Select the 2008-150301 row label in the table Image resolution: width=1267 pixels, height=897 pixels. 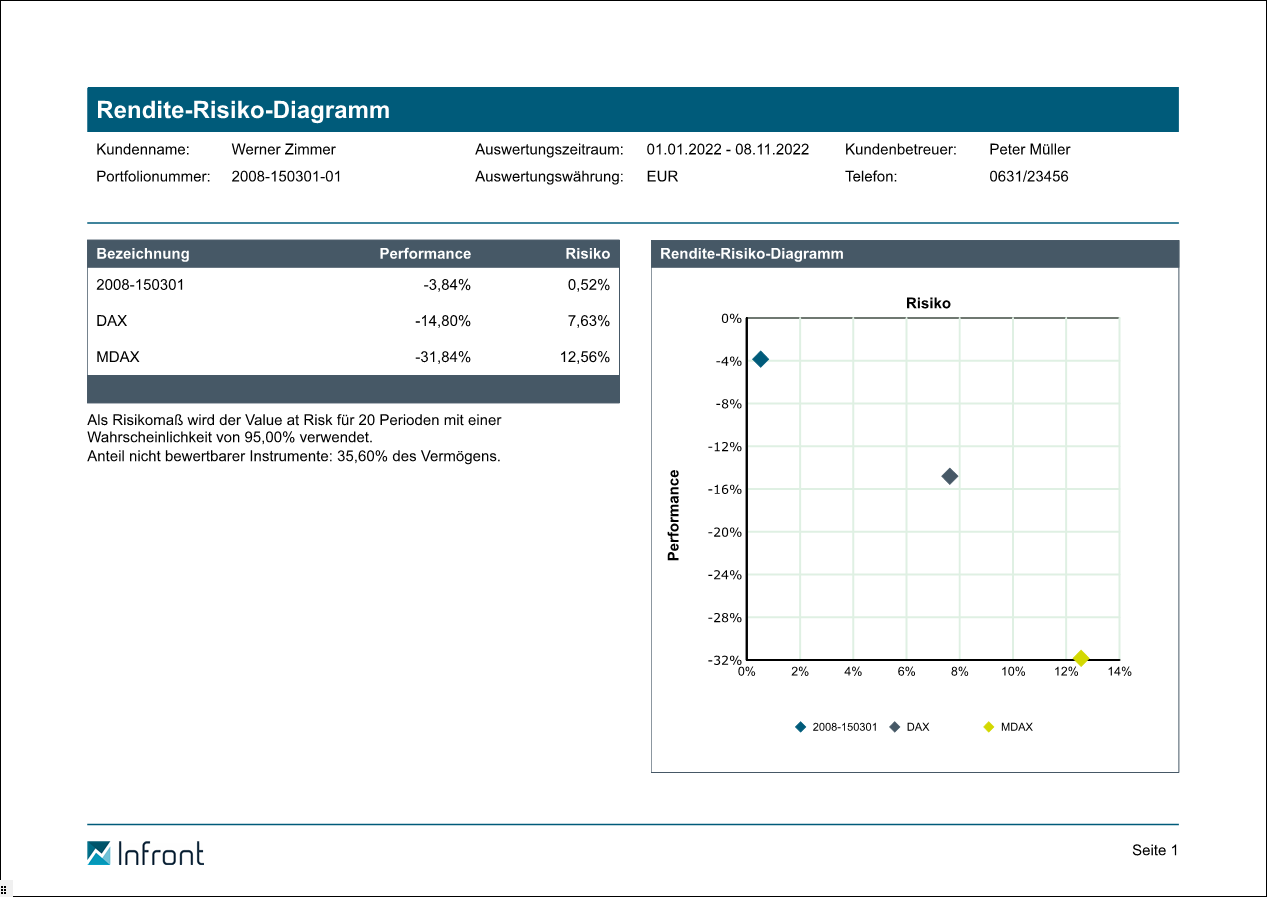click(140, 284)
